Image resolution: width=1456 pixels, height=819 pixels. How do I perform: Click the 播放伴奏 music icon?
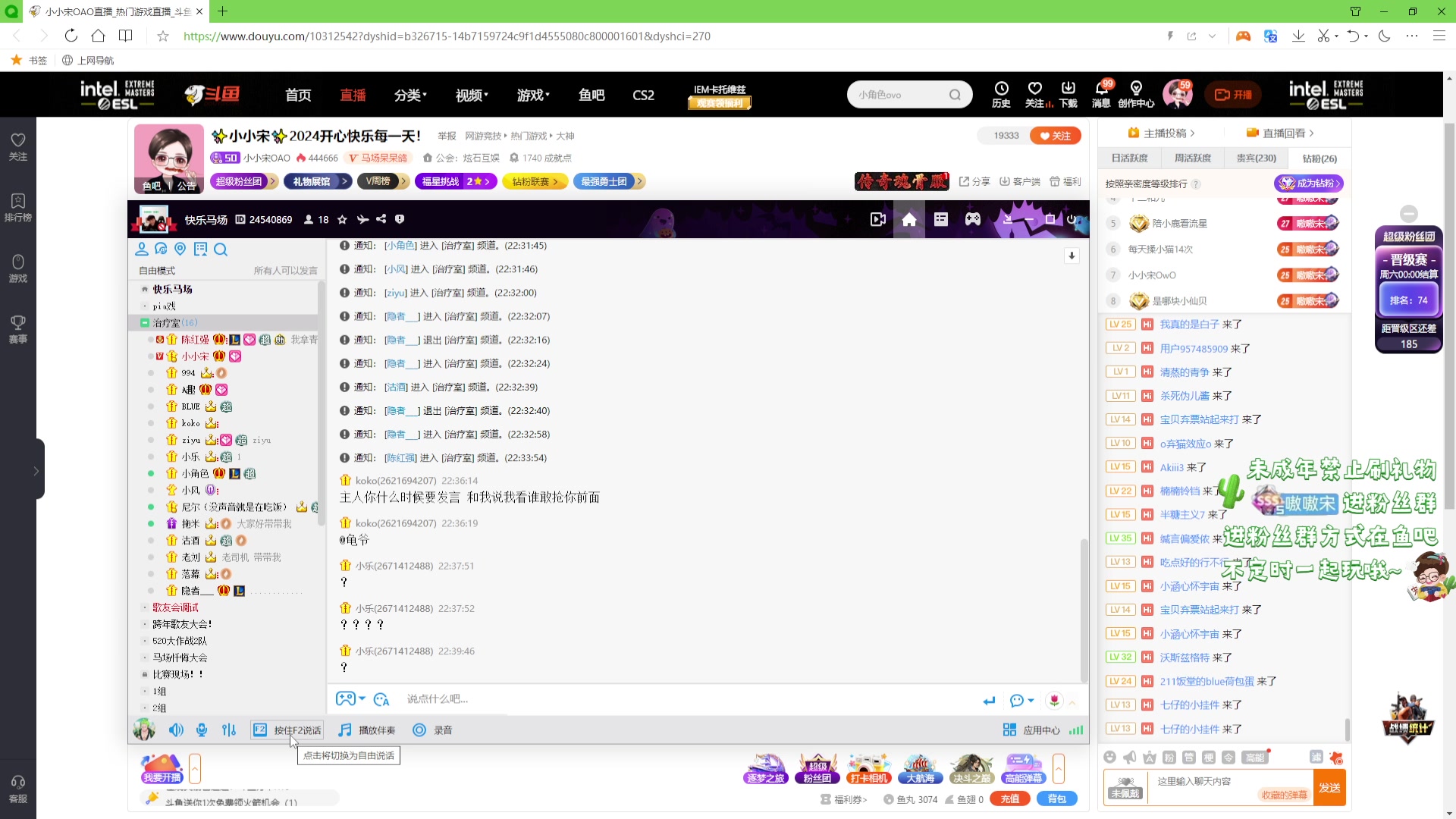tap(345, 730)
